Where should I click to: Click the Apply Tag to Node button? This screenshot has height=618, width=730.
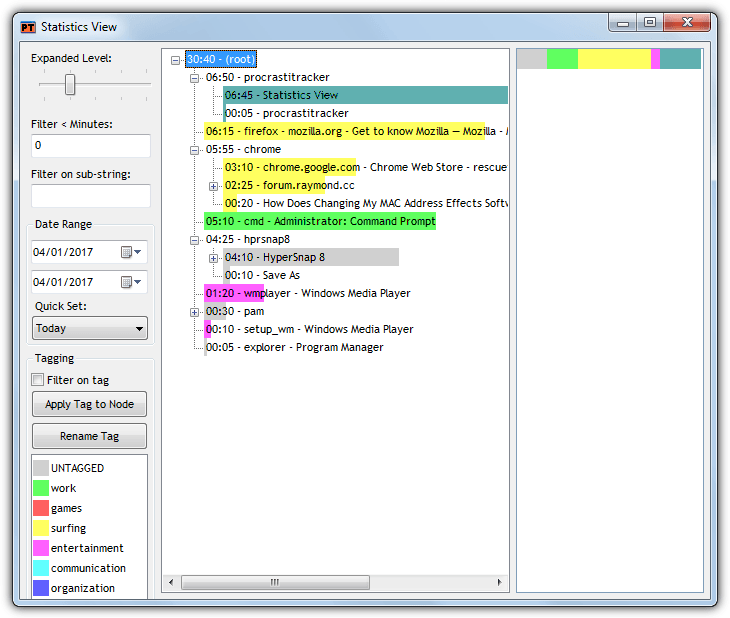point(89,404)
